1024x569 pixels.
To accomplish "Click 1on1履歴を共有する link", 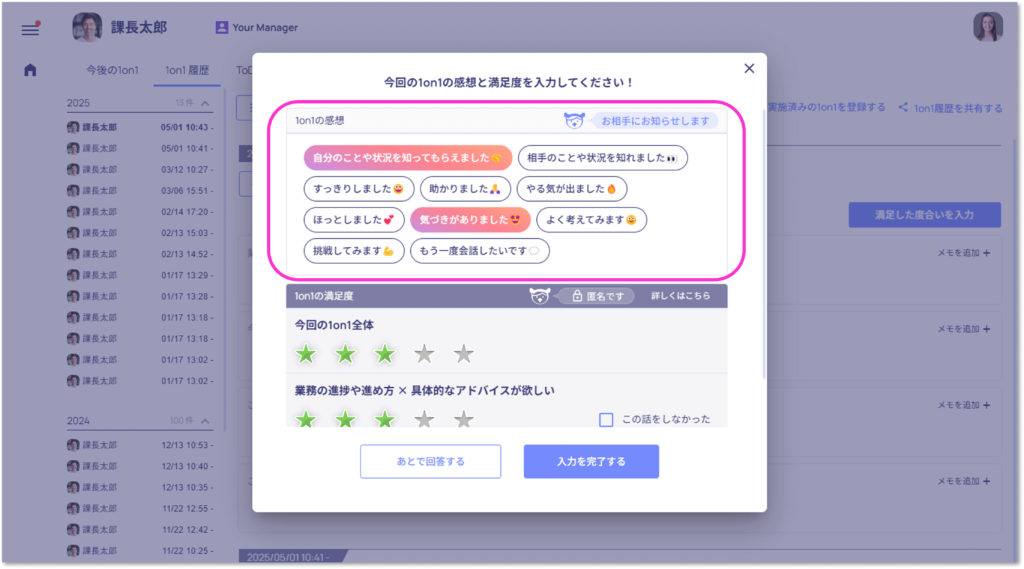I will coord(958,108).
